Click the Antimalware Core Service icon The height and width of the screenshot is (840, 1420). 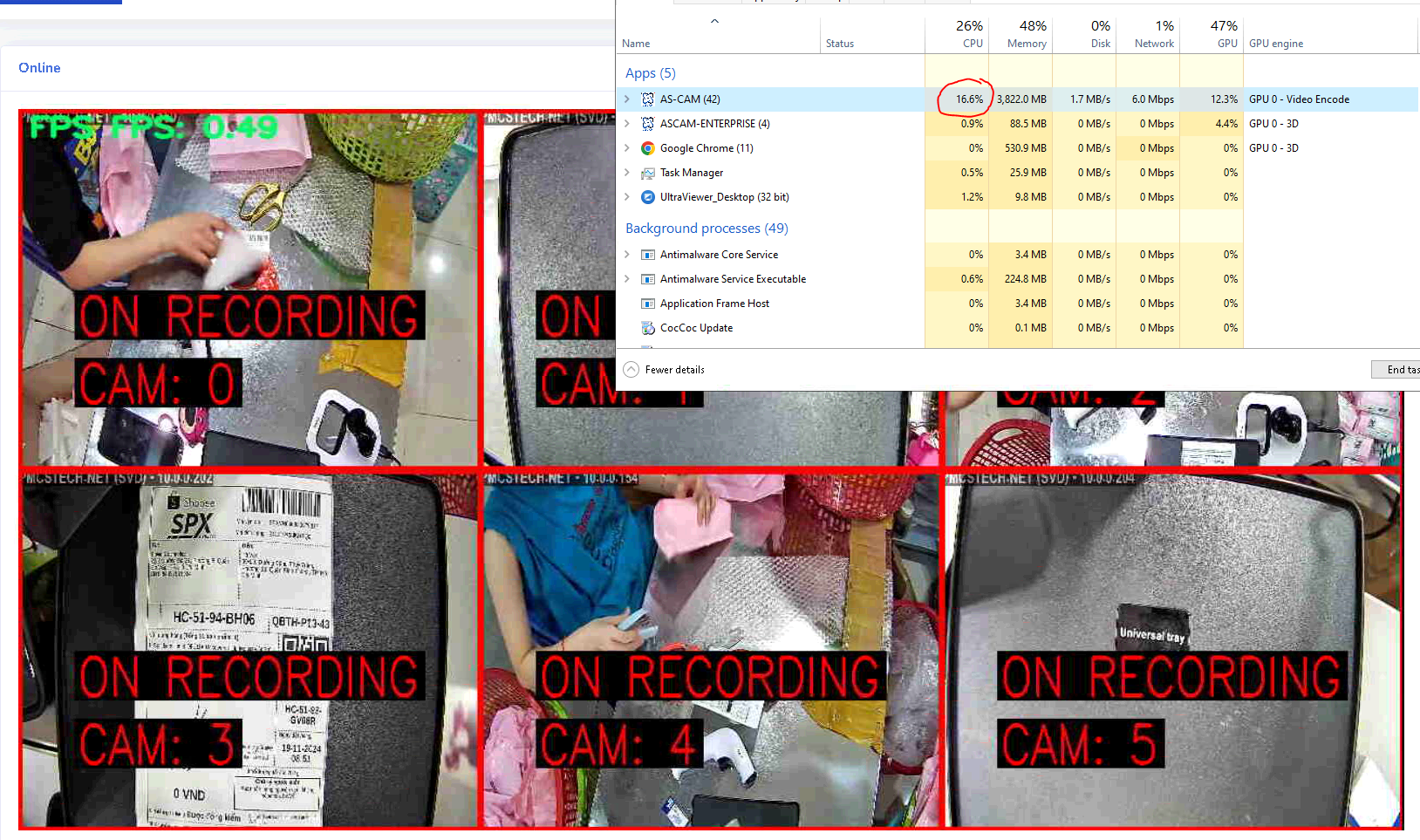tap(648, 255)
